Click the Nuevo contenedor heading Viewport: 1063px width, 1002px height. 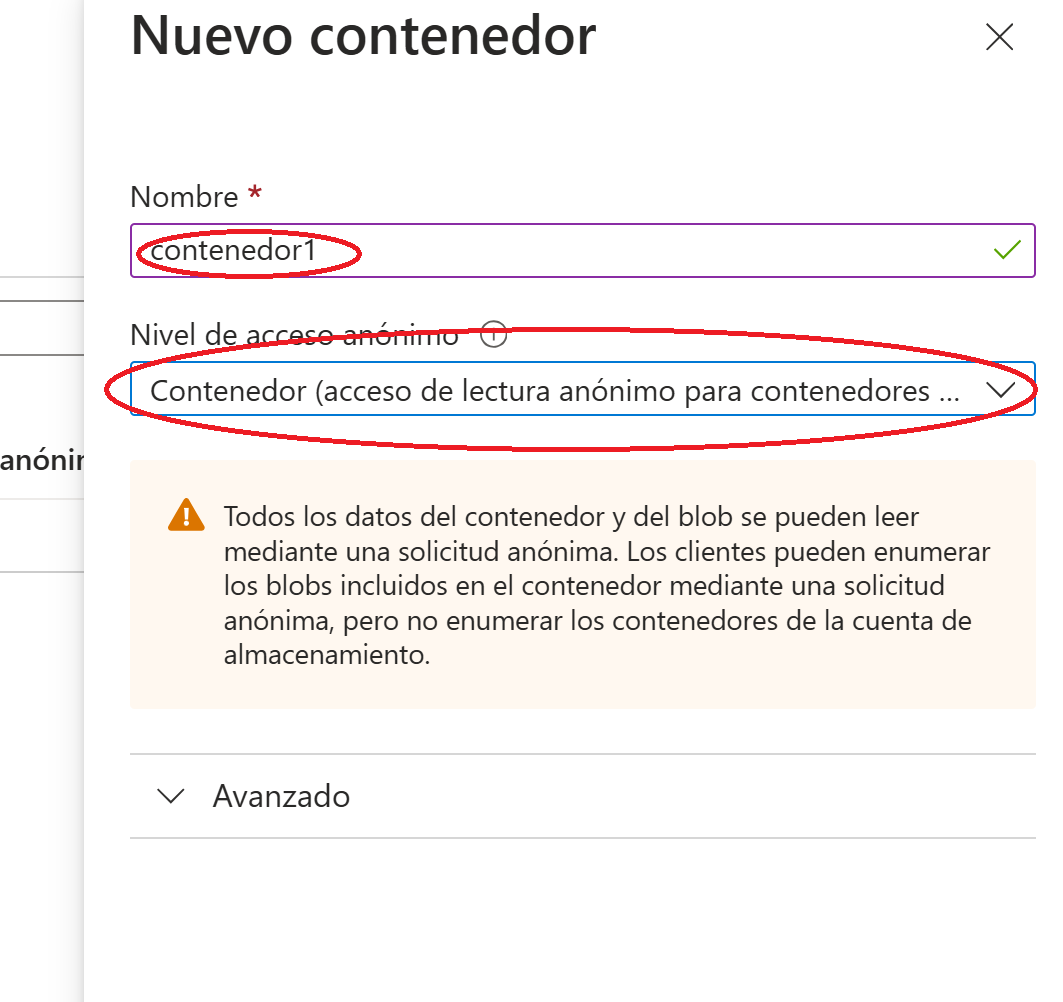coord(363,36)
